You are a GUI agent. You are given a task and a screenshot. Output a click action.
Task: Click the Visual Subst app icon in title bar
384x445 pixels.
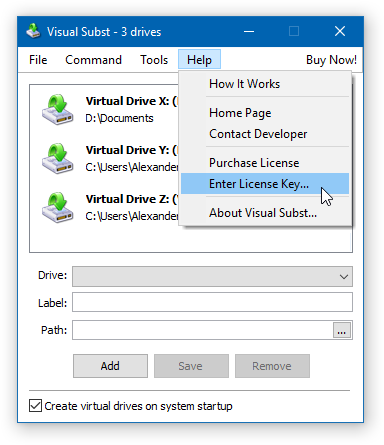tap(33, 32)
